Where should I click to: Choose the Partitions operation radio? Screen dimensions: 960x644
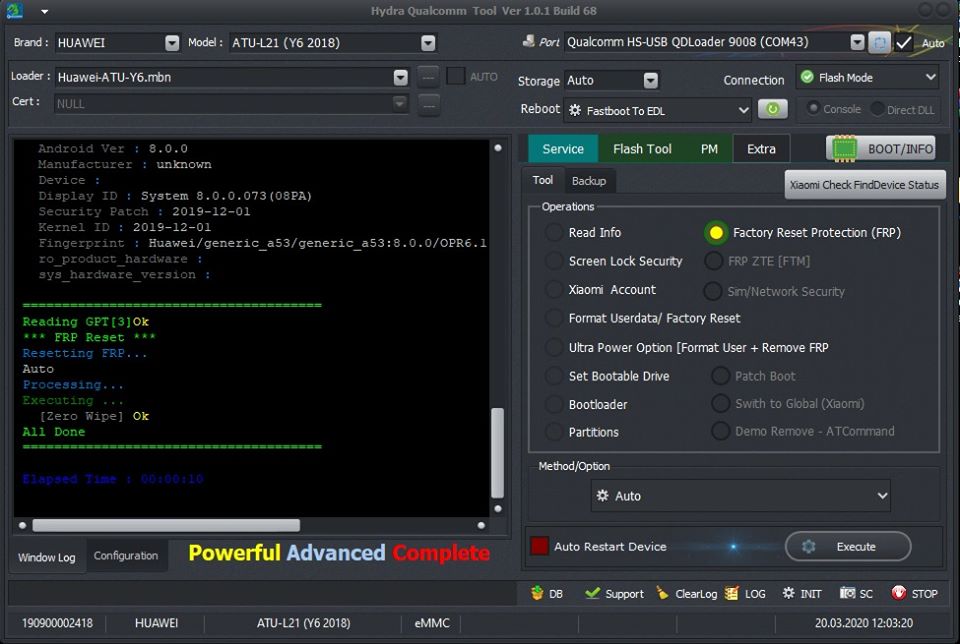click(554, 432)
